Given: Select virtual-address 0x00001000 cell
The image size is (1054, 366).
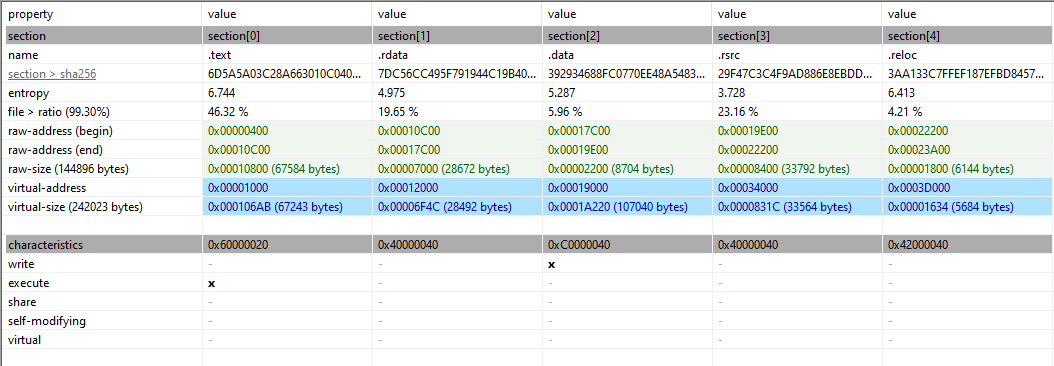Looking at the screenshot, I should [287, 188].
